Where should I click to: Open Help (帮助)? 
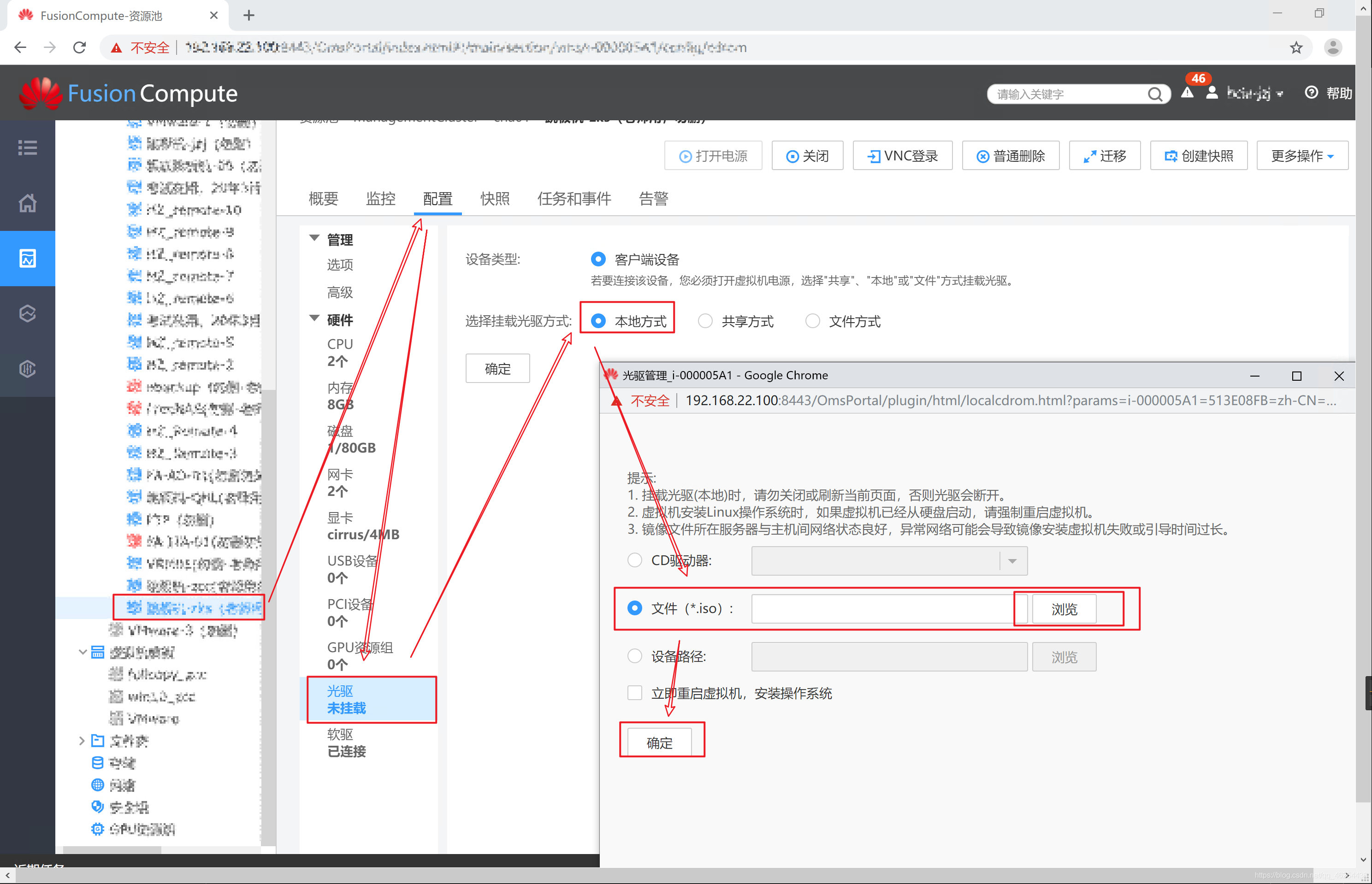1328,93
